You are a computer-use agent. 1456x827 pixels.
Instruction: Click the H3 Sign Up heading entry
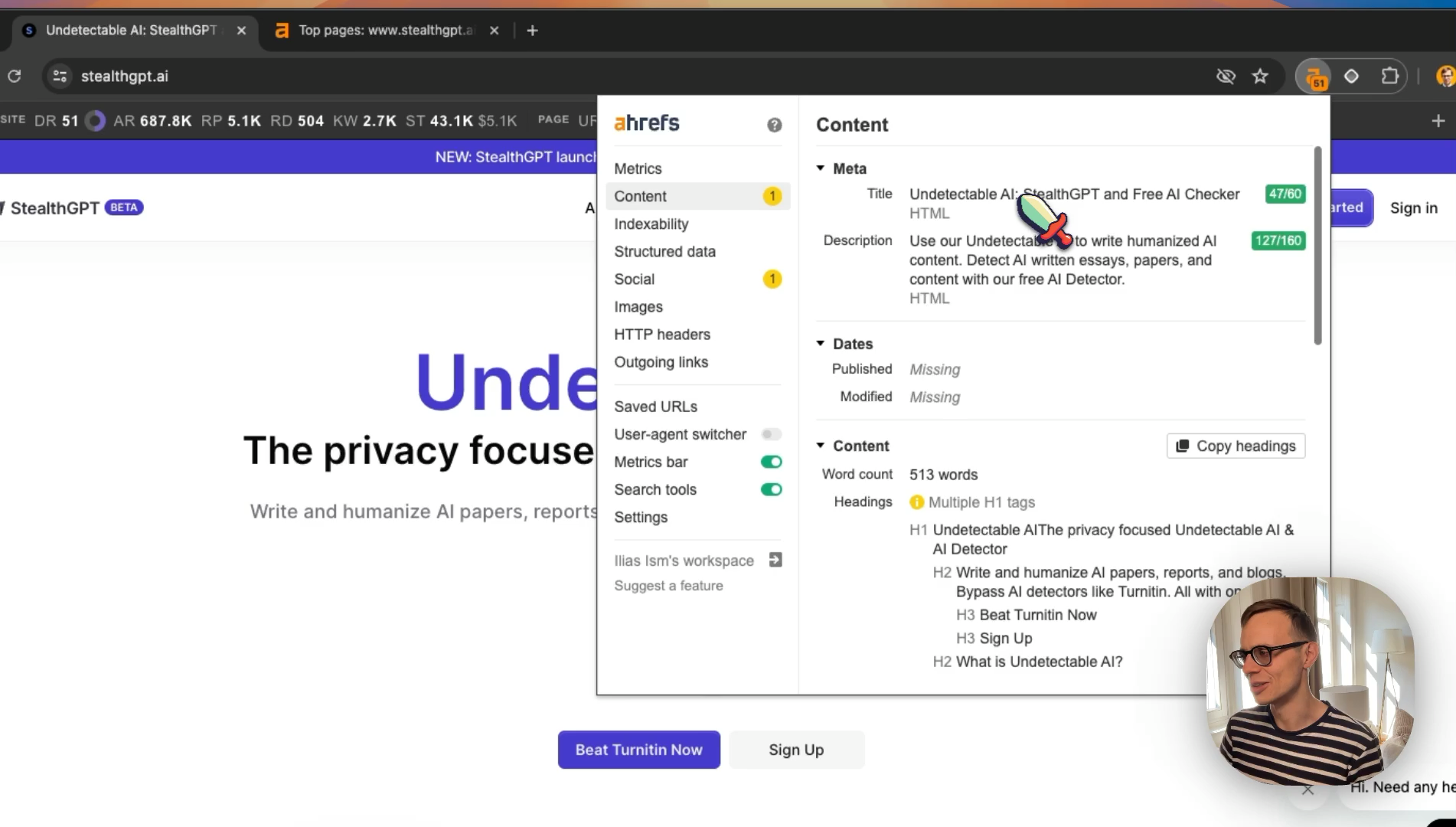tap(994, 639)
